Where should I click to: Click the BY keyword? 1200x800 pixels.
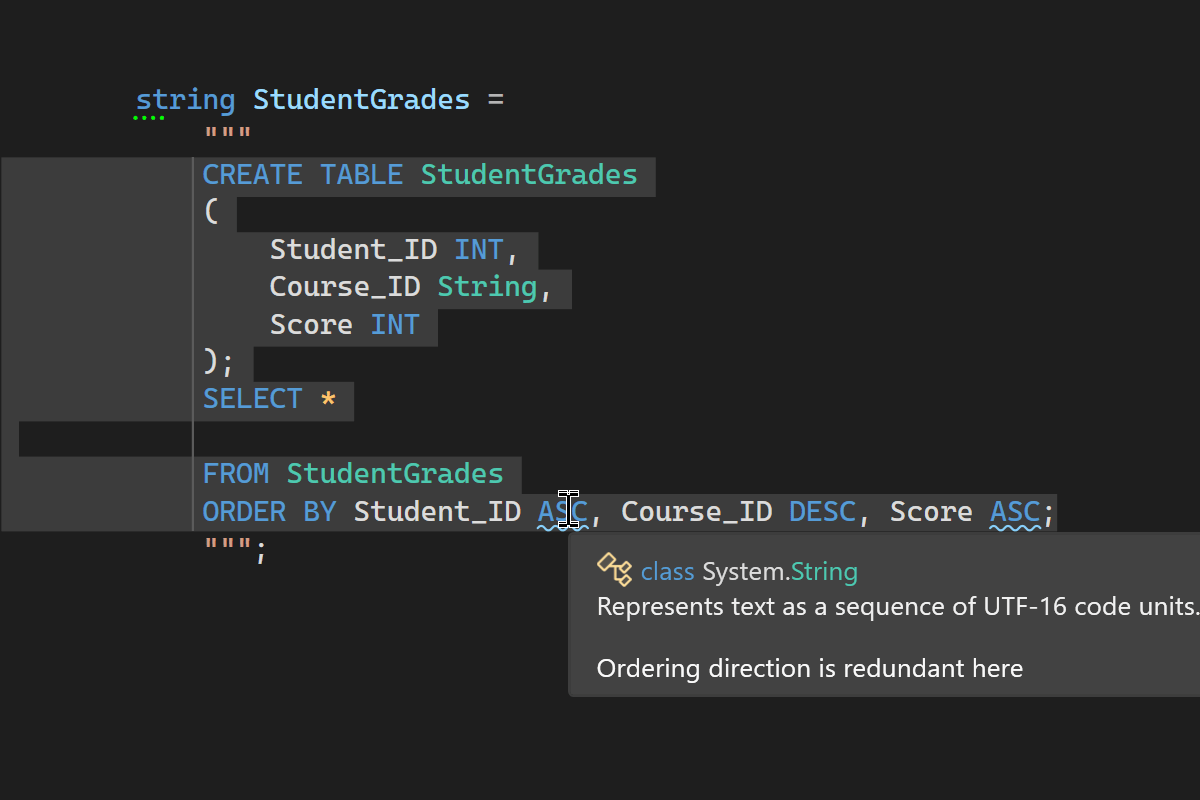pyautogui.click(x=320, y=511)
